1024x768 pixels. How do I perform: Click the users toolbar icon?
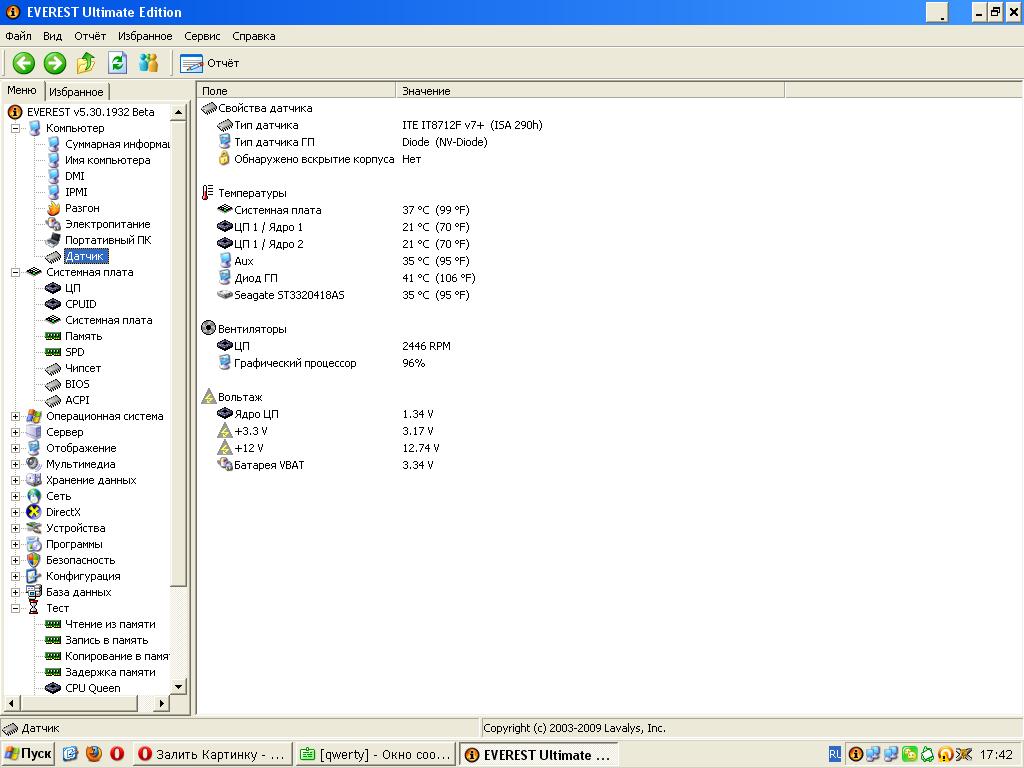click(149, 63)
